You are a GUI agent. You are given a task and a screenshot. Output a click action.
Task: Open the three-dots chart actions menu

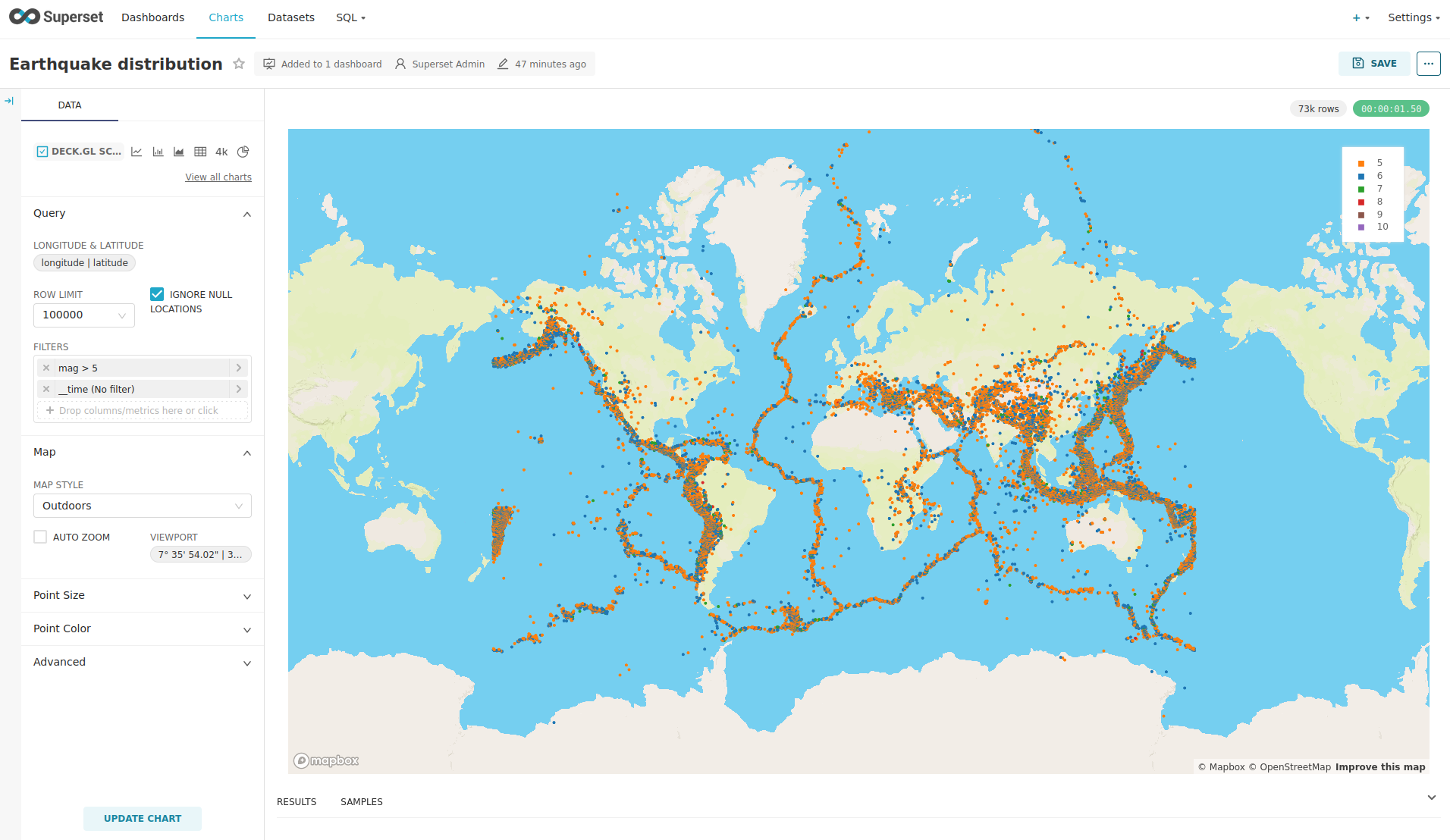pyautogui.click(x=1428, y=64)
